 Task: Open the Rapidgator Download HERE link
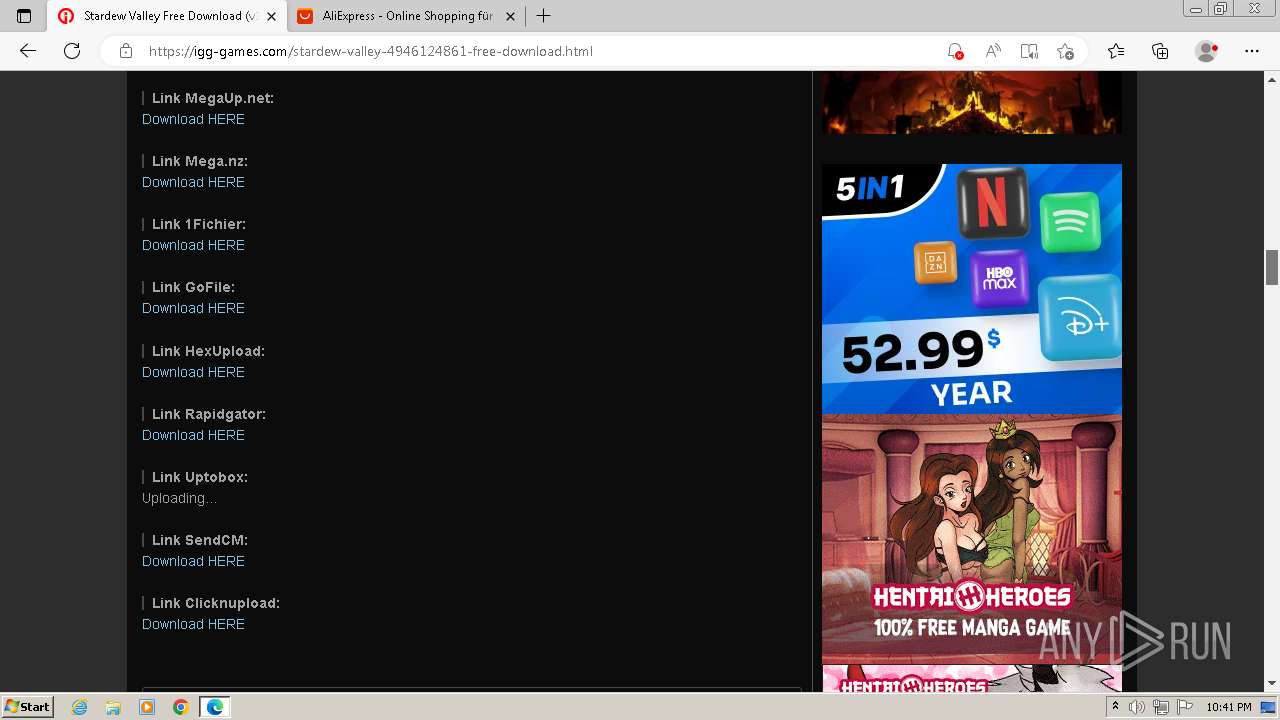point(193,435)
